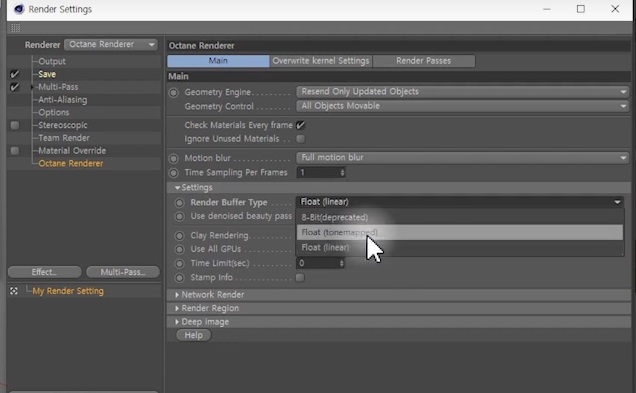The width and height of the screenshot is (636, 393).
Task: Click the Motion blur keyframe circle
Action: 174,158
